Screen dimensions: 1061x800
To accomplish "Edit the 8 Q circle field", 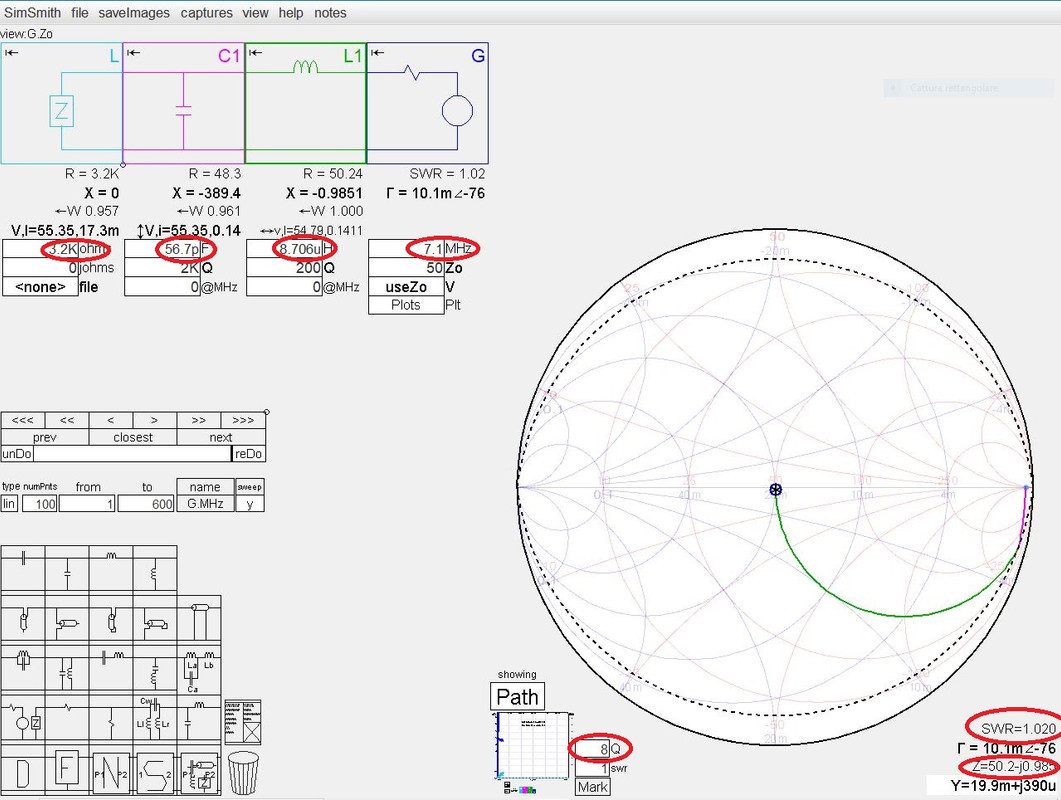I will click(593, 749).
